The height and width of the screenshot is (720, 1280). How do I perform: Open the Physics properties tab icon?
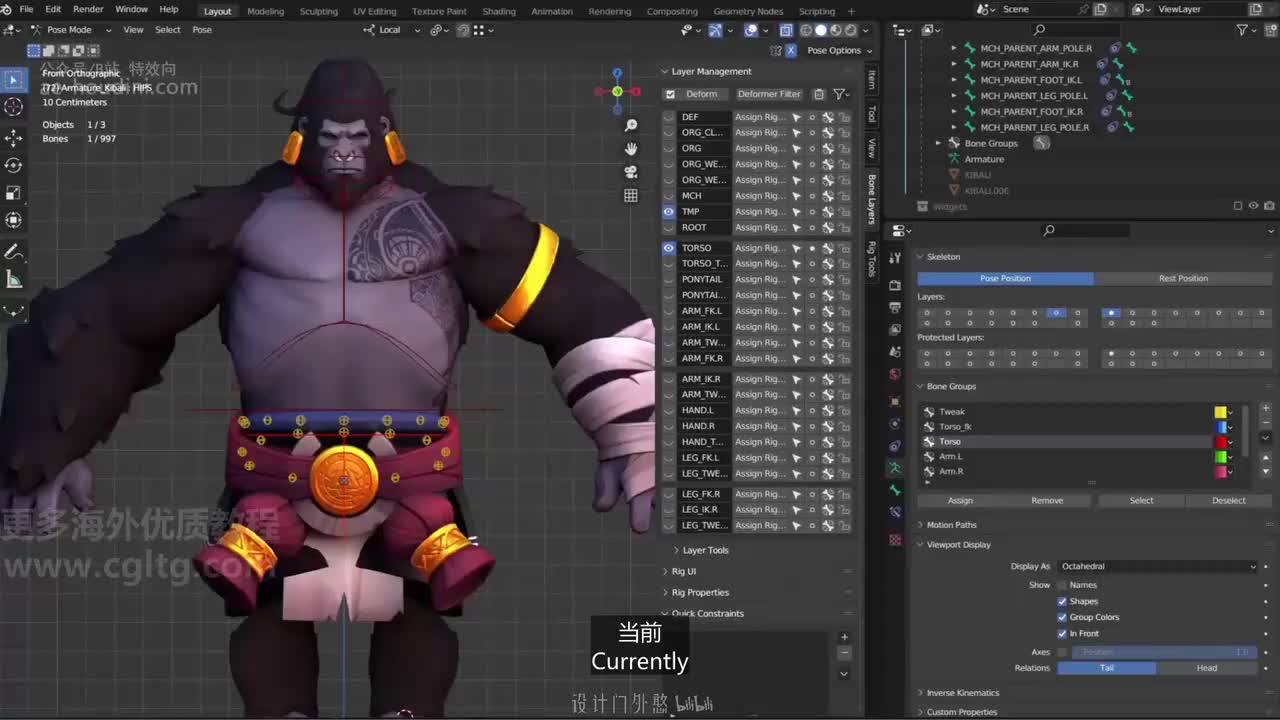[895, 423]
